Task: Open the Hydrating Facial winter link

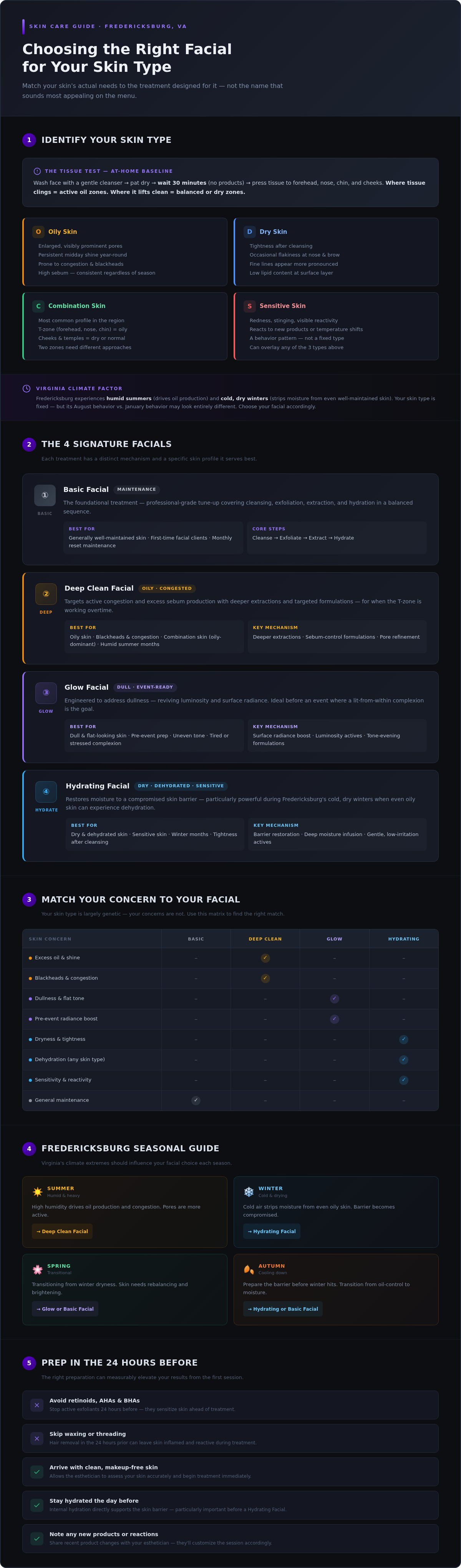Action: click(272, 1231)
